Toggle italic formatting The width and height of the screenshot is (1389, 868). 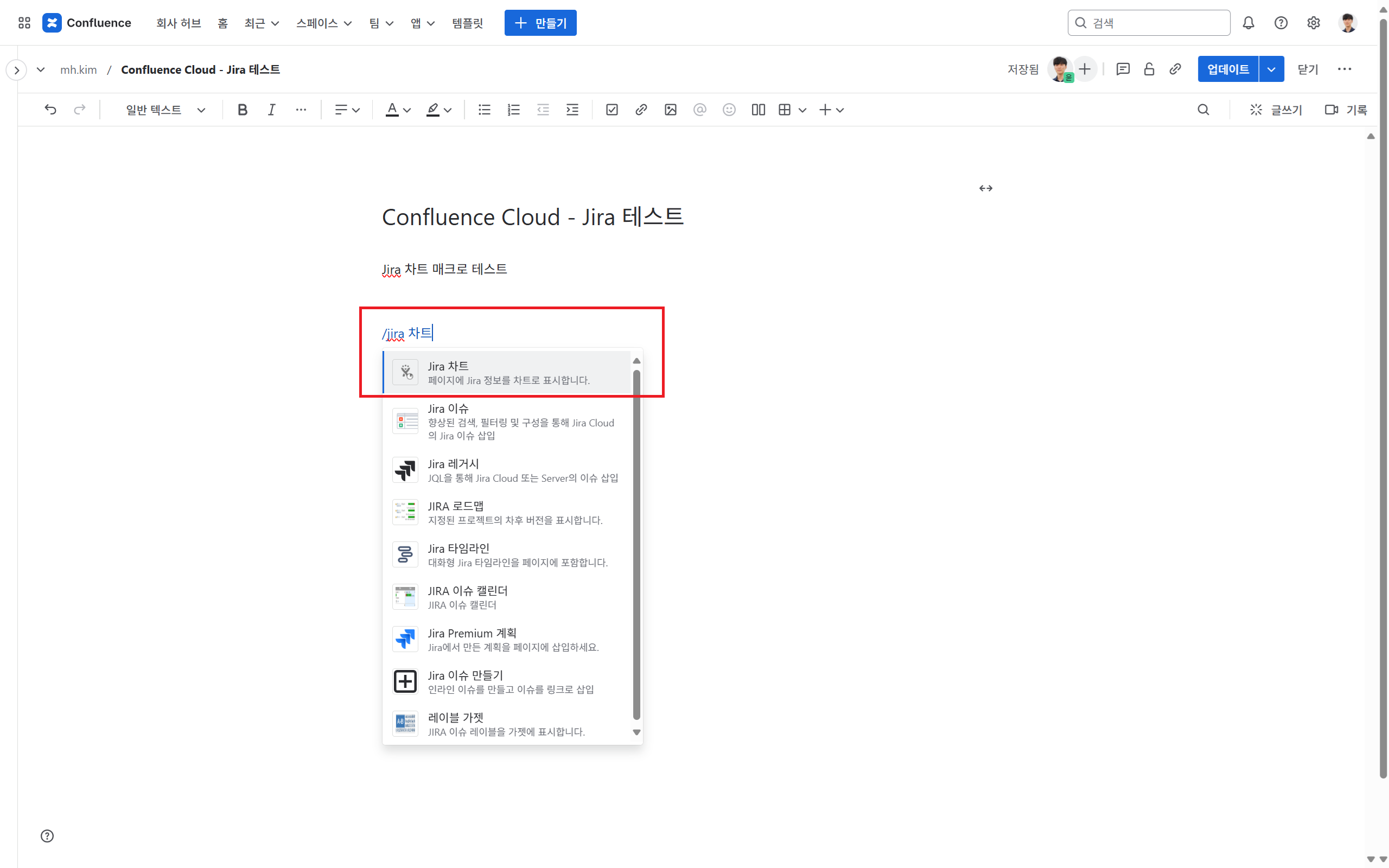tap(271, 110)
